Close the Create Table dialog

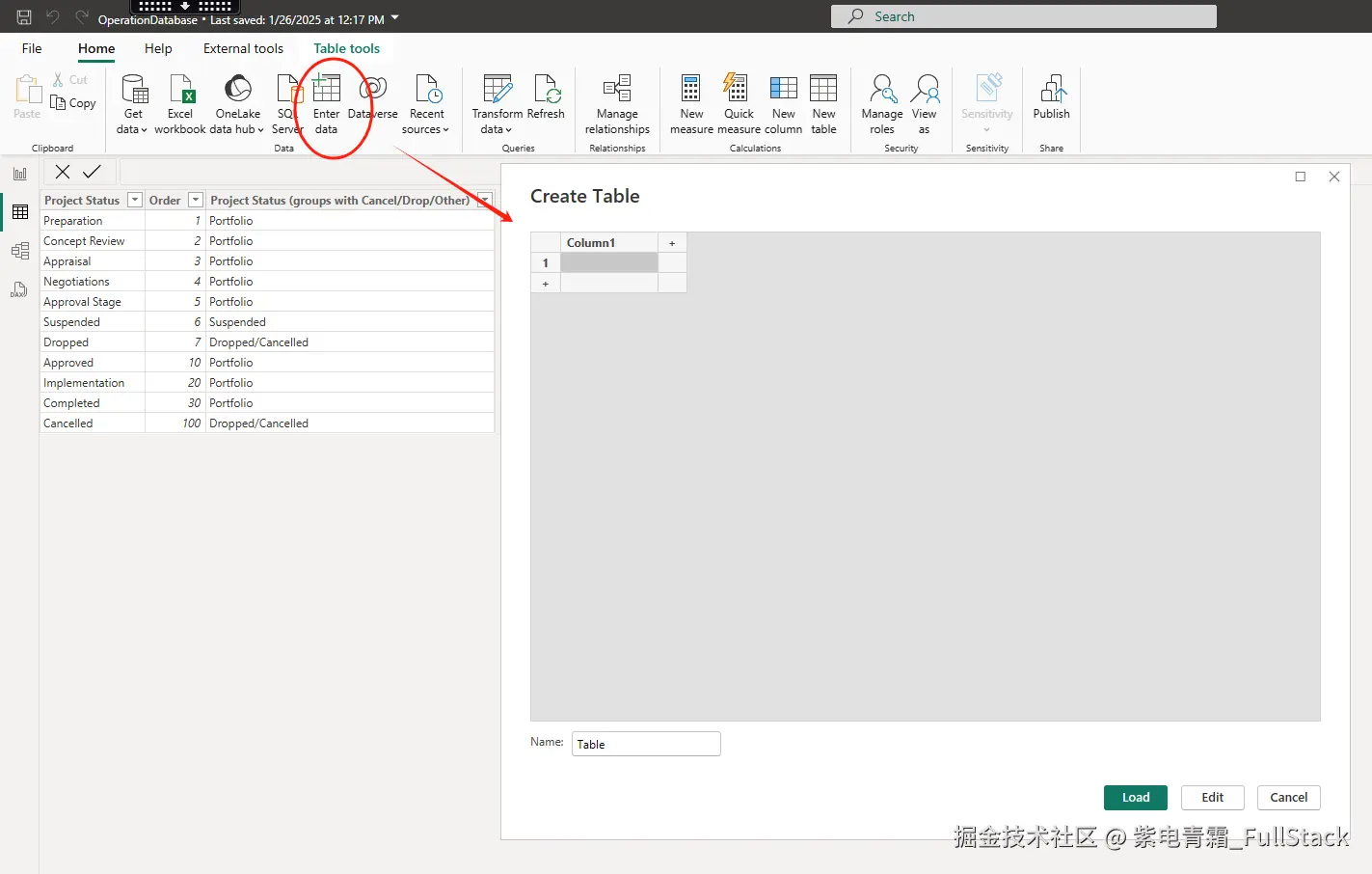tap(1334, 177)
